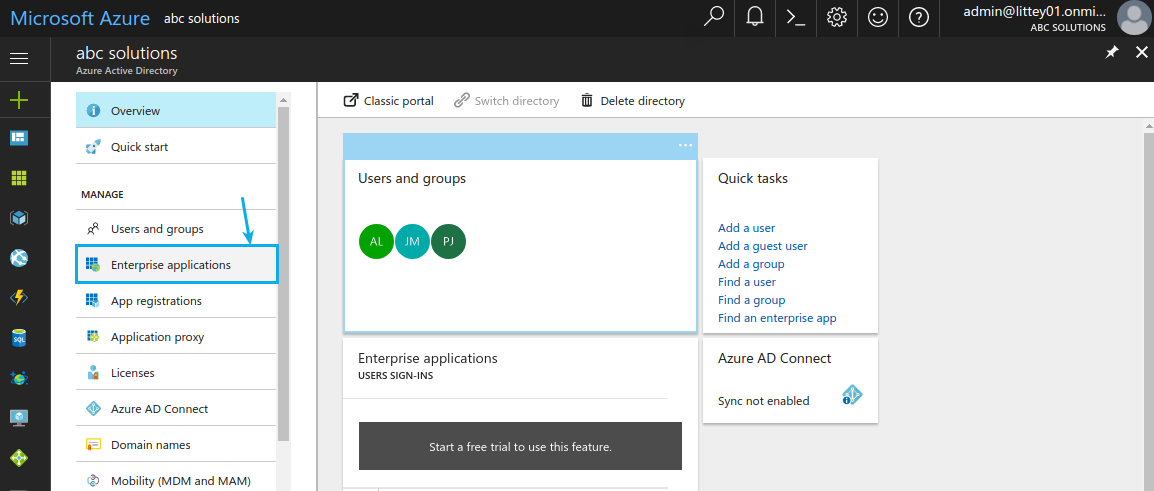Screen dimensions: 1154x491
Task: Click the Add a user link
Action: [x=746, y=228]
